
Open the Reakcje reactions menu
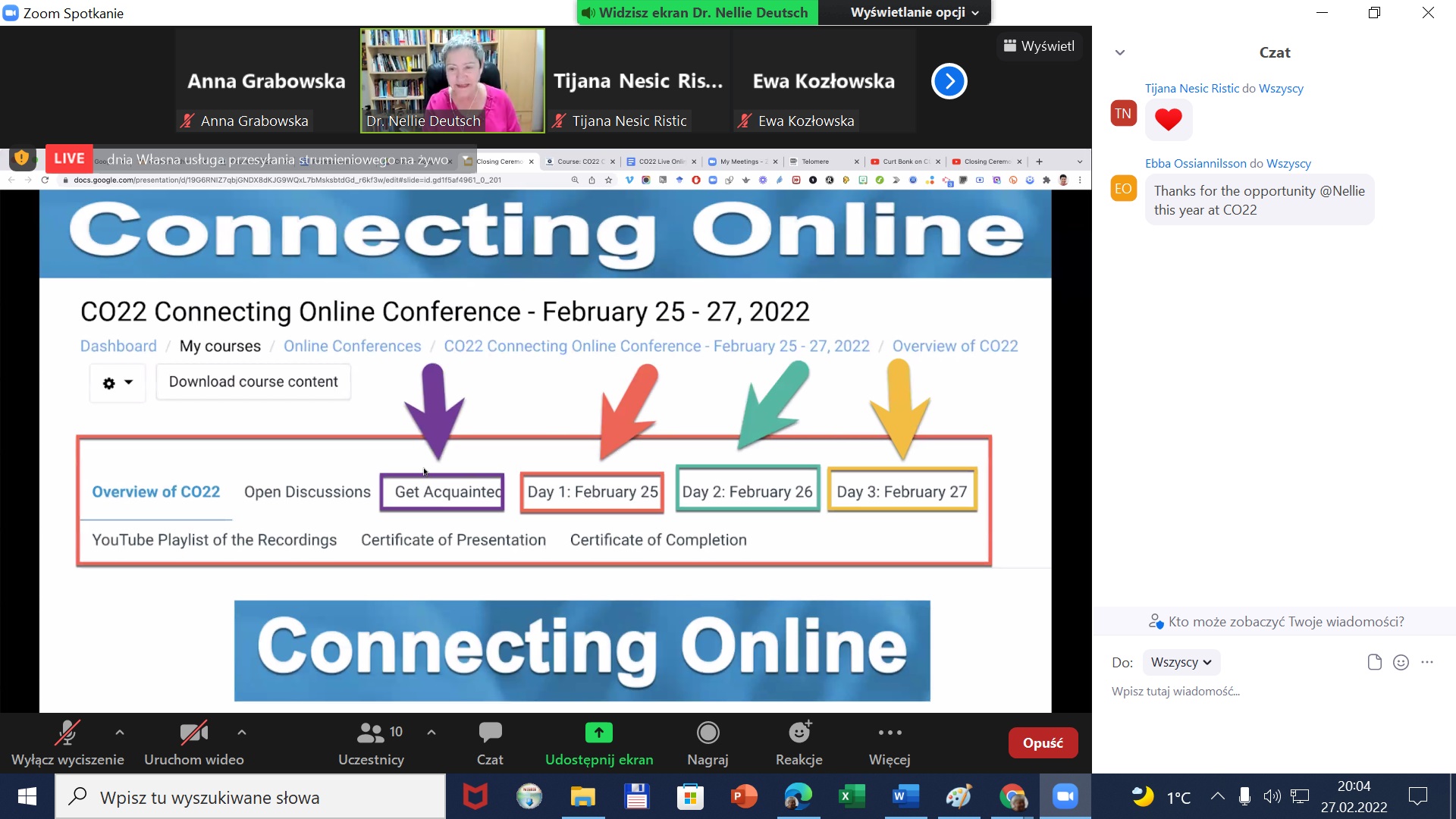799,743
